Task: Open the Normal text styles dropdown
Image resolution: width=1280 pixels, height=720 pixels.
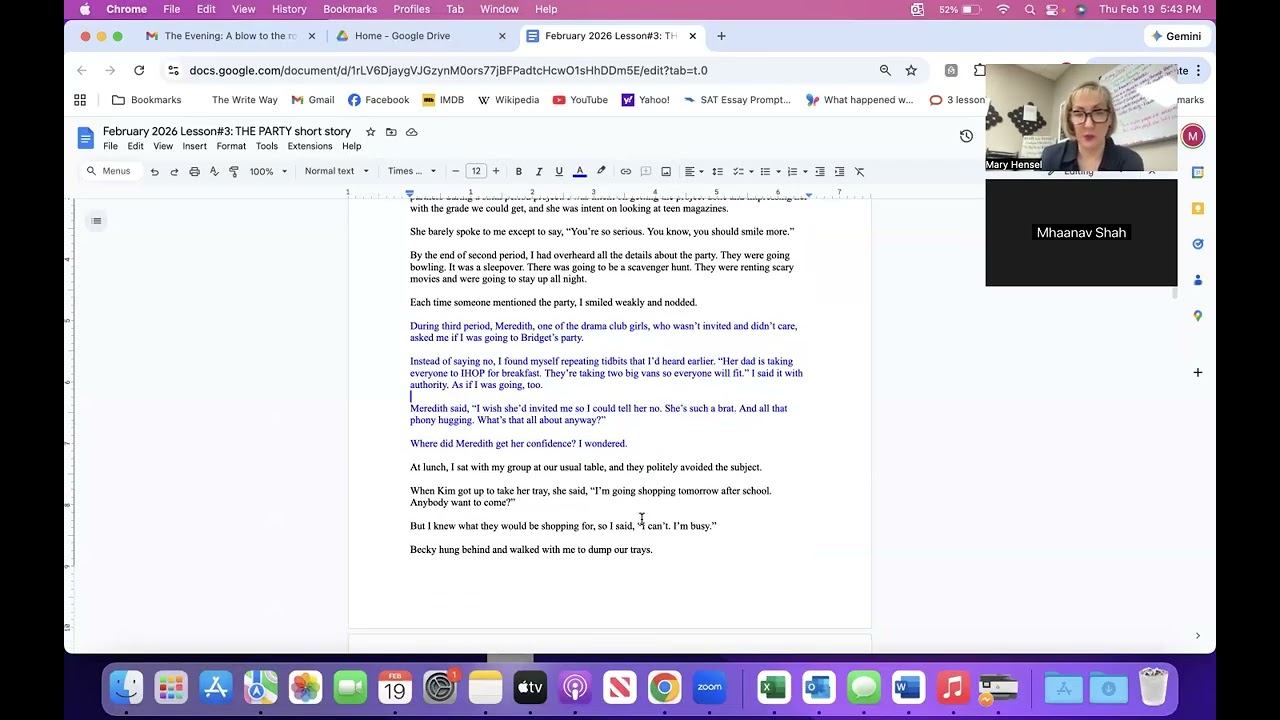Action: coord(337,171)
